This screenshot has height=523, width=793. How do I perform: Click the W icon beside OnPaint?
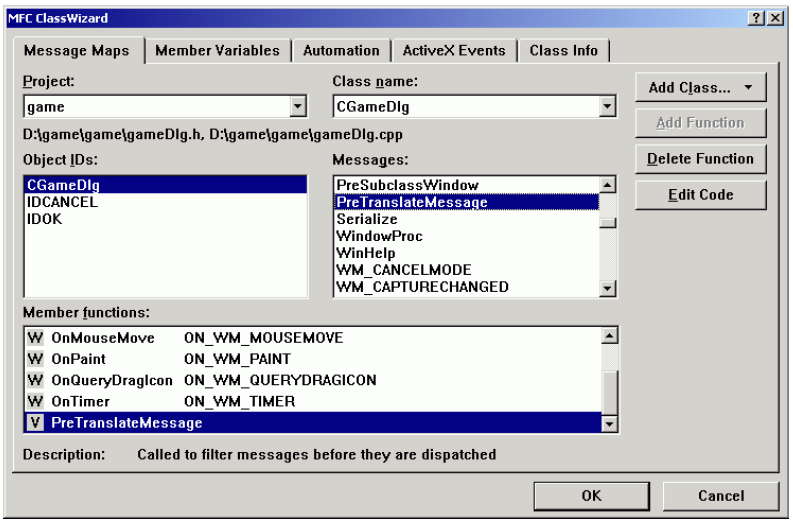point(35,359)
